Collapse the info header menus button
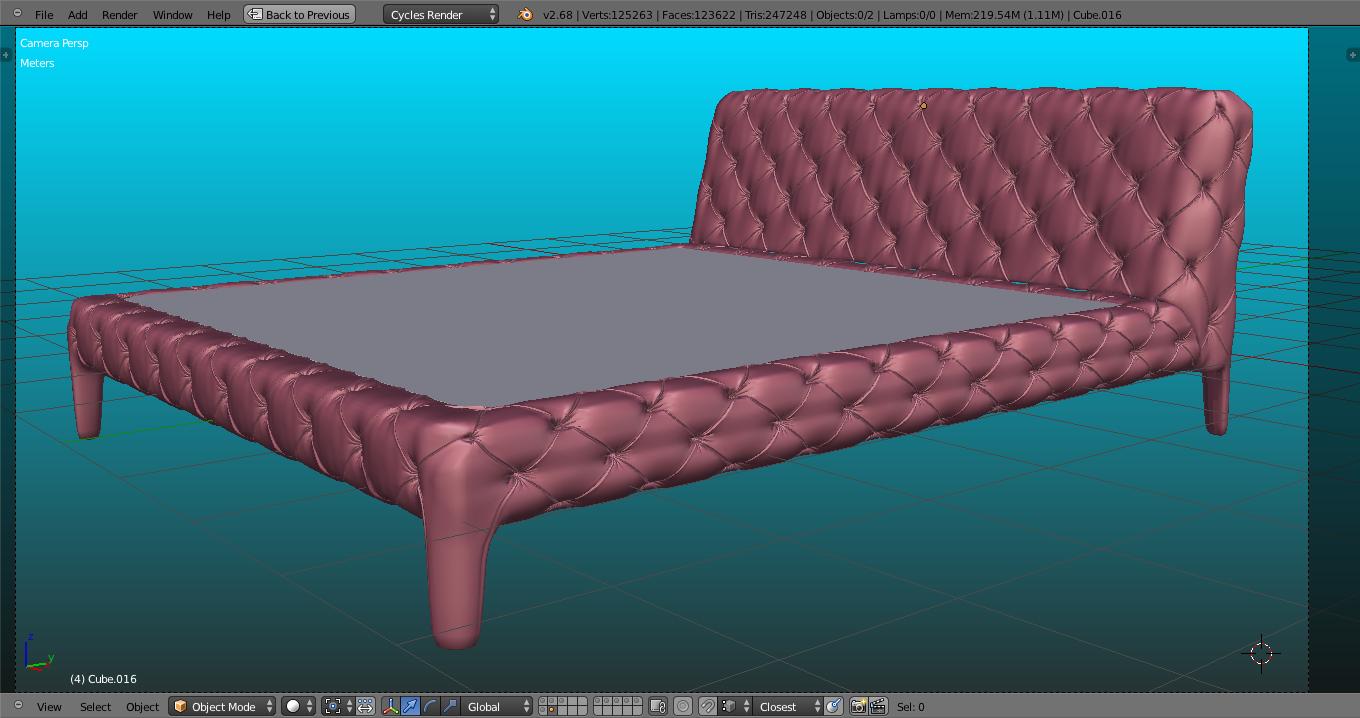The height and width of the screenshot is (718, 1360). click(17, 13)
